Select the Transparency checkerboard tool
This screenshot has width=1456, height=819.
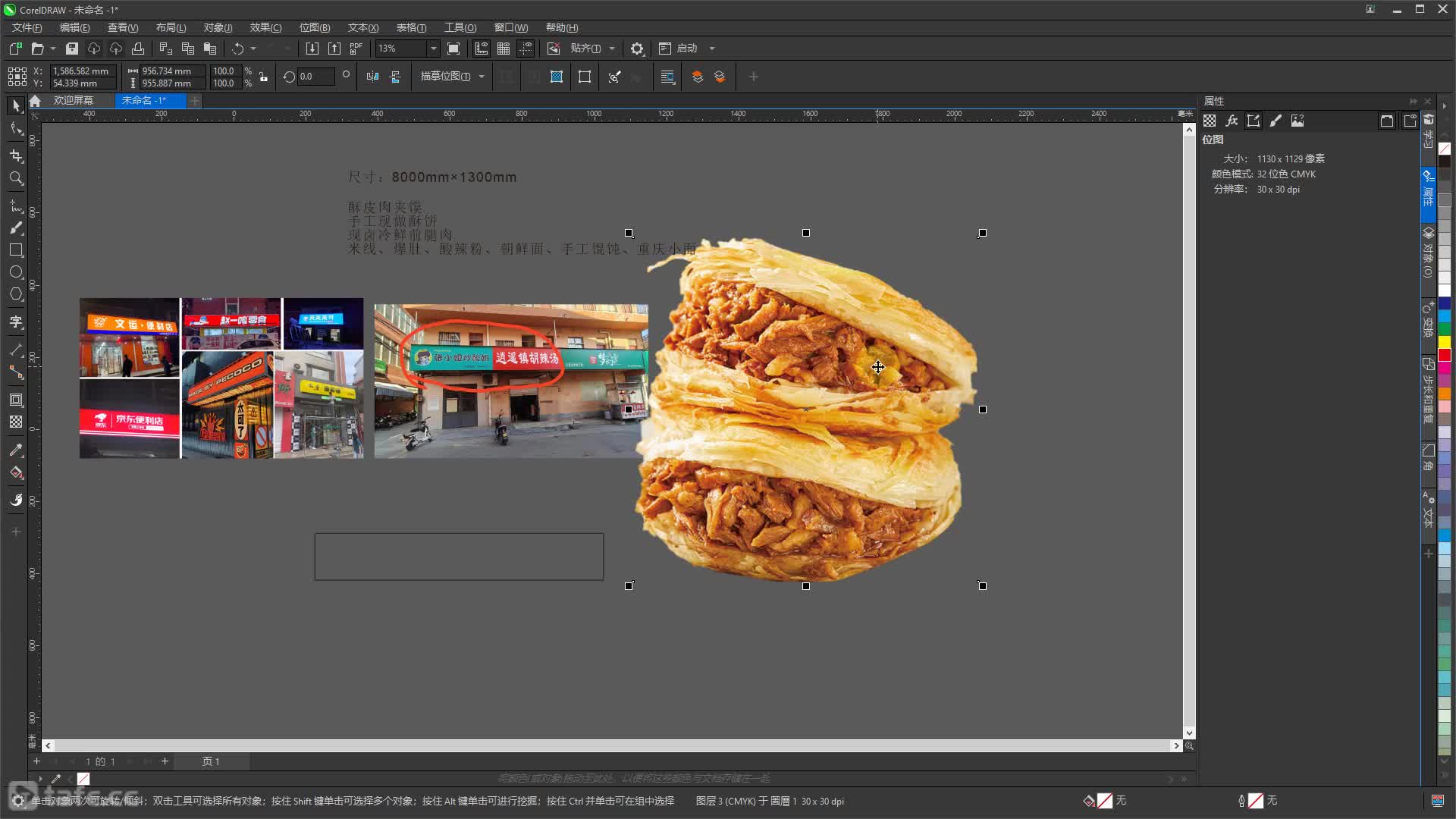(16, 422)
